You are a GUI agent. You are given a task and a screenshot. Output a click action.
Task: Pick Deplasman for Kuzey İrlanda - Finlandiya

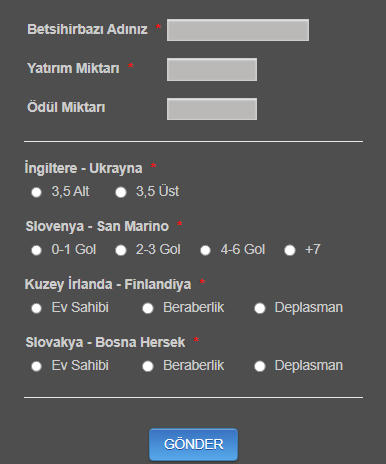[x=260, y=308]
